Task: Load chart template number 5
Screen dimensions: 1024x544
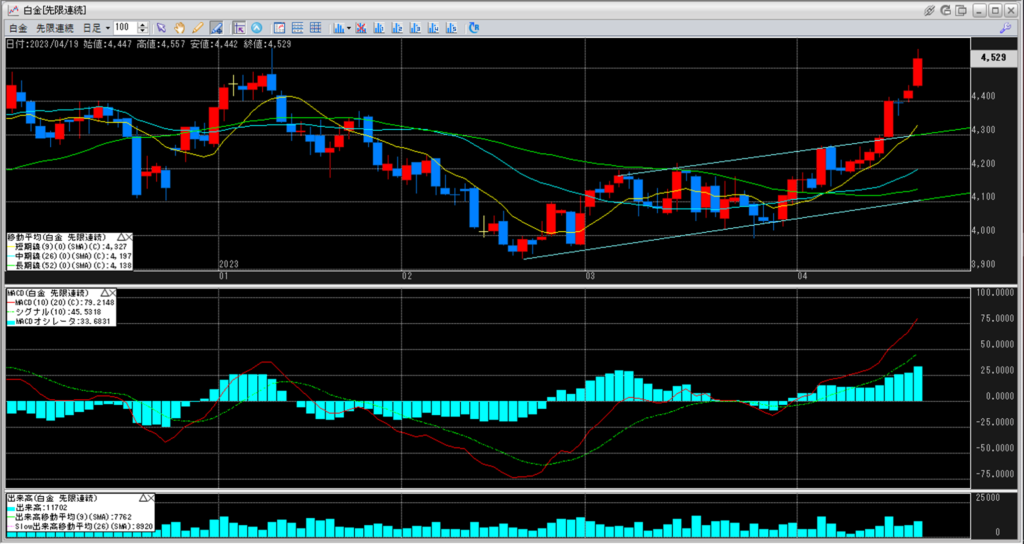Action: click(x=451, y=28)
